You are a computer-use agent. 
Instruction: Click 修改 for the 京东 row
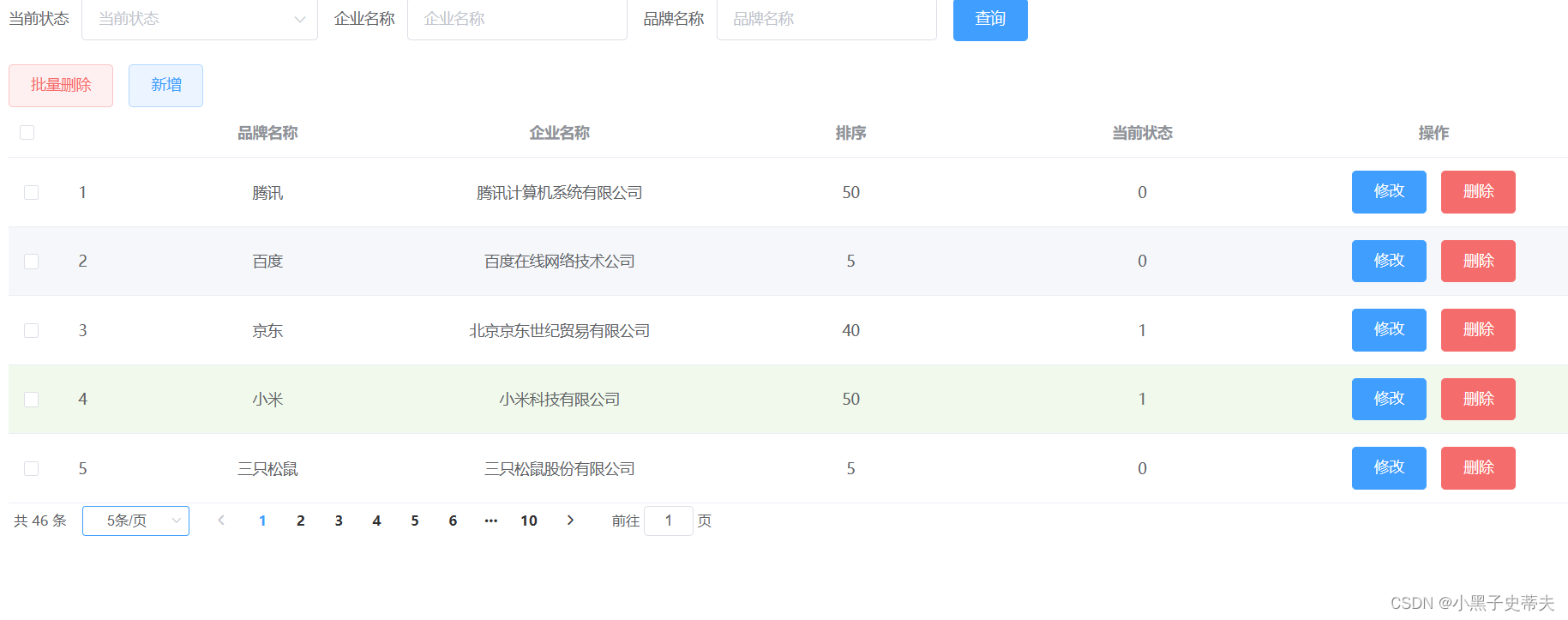[1389, 330]
